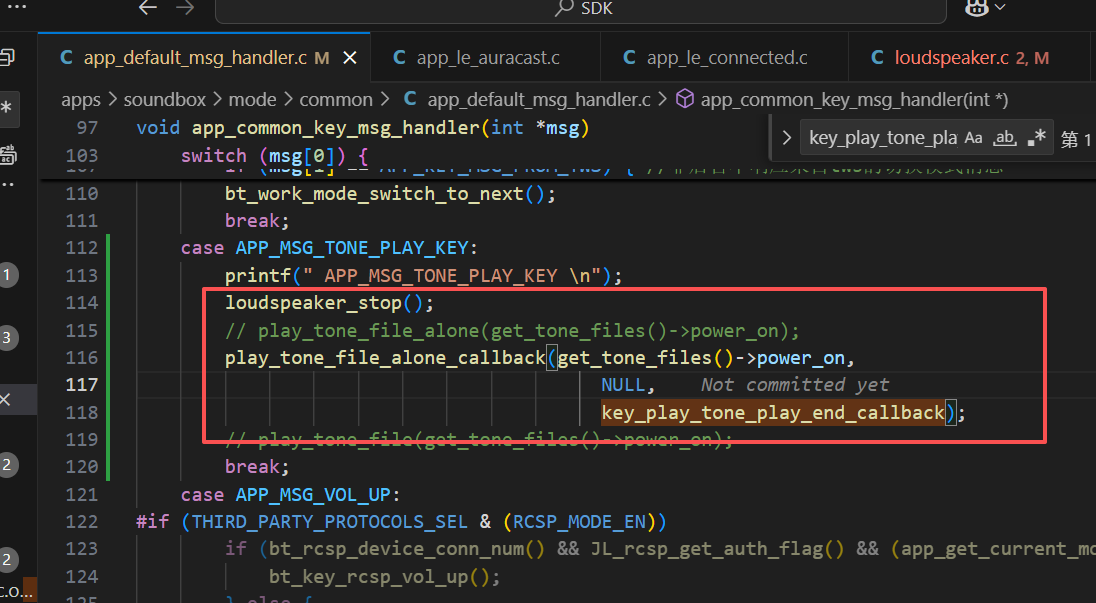Jump to sticky line "switch (msg[0]) {"
Viewport: 1096px width, 603px height.
tap(274, 155)
